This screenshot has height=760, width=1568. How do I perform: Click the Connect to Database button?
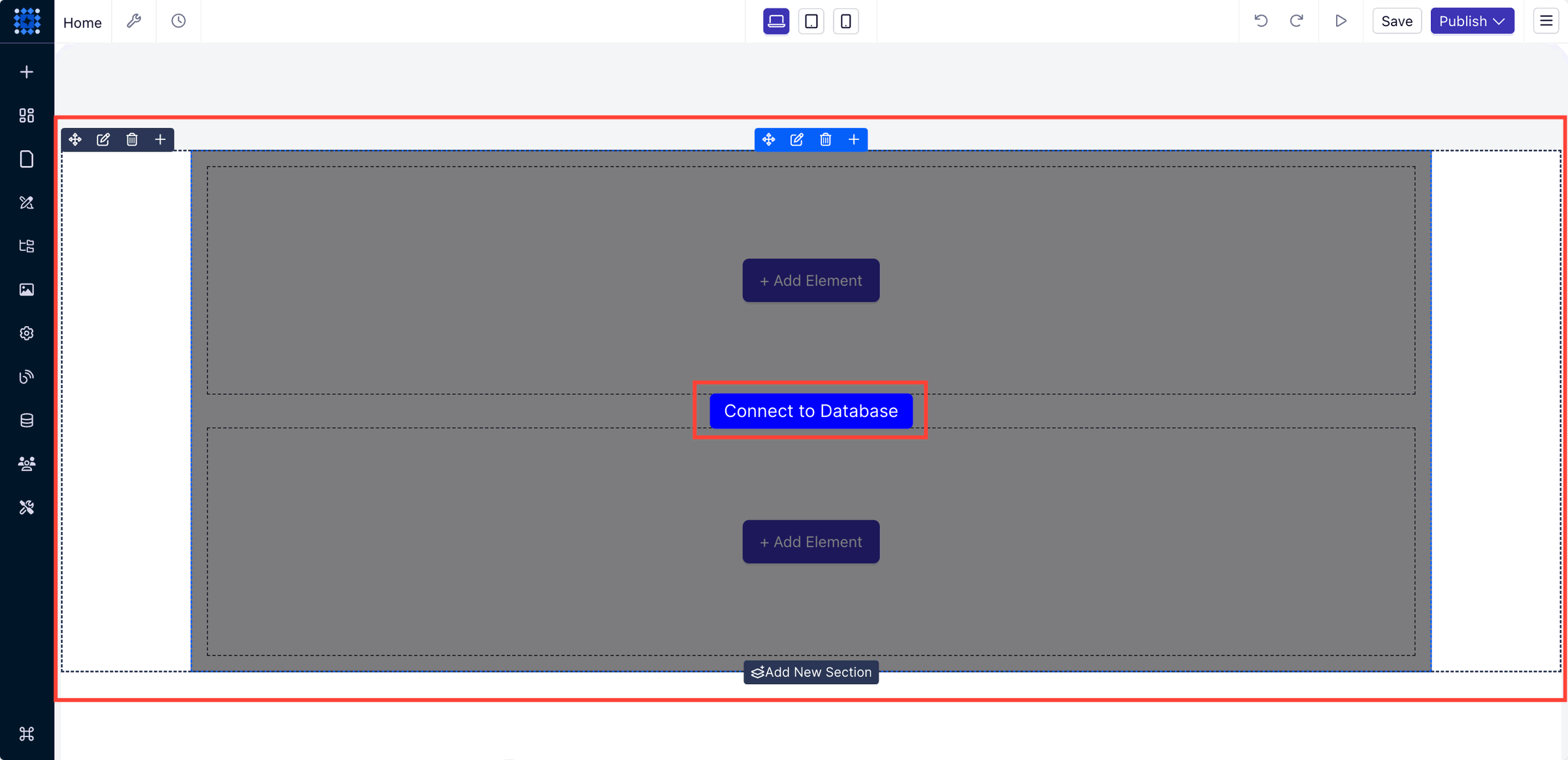(x=810, y=410)
